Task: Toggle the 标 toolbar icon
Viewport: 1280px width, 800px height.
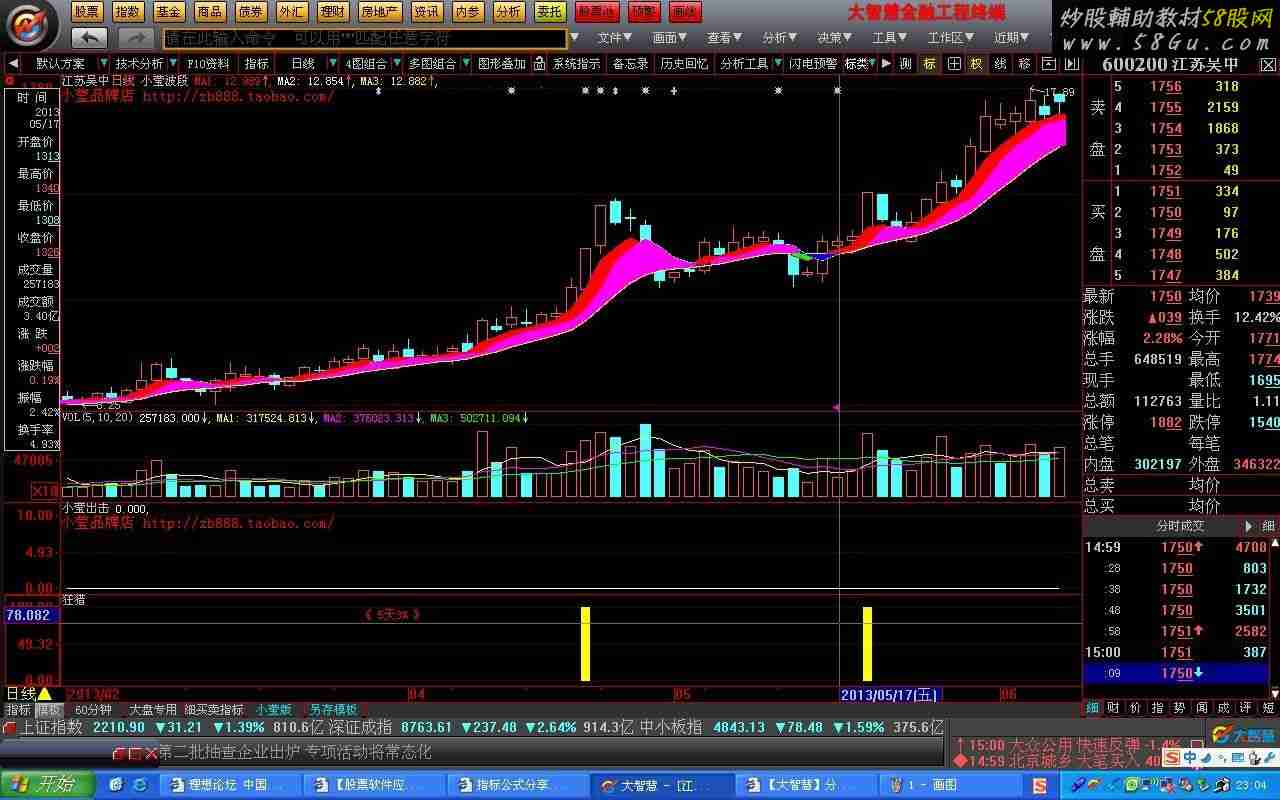Action: [930, 63]
